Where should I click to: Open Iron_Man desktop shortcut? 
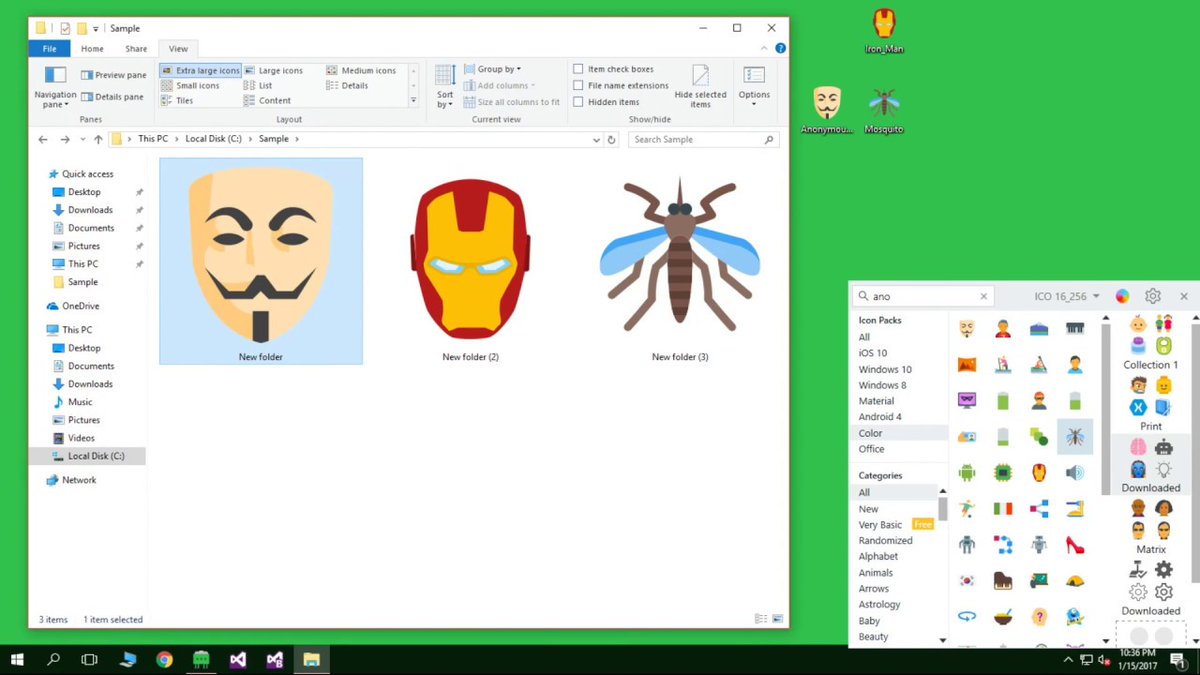click(x=884, y=30)
